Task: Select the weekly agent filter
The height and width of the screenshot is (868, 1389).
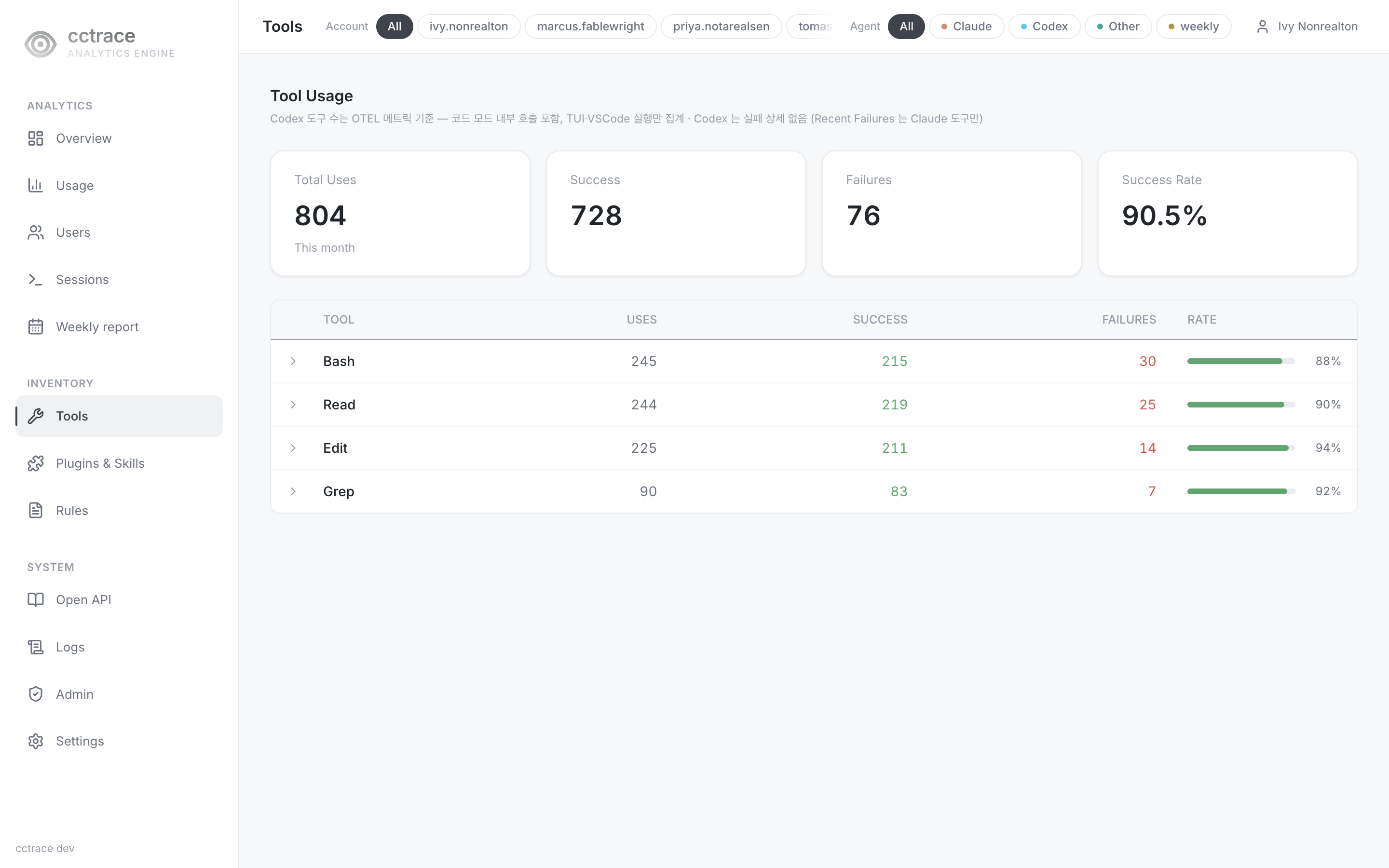Action: 1193,27
